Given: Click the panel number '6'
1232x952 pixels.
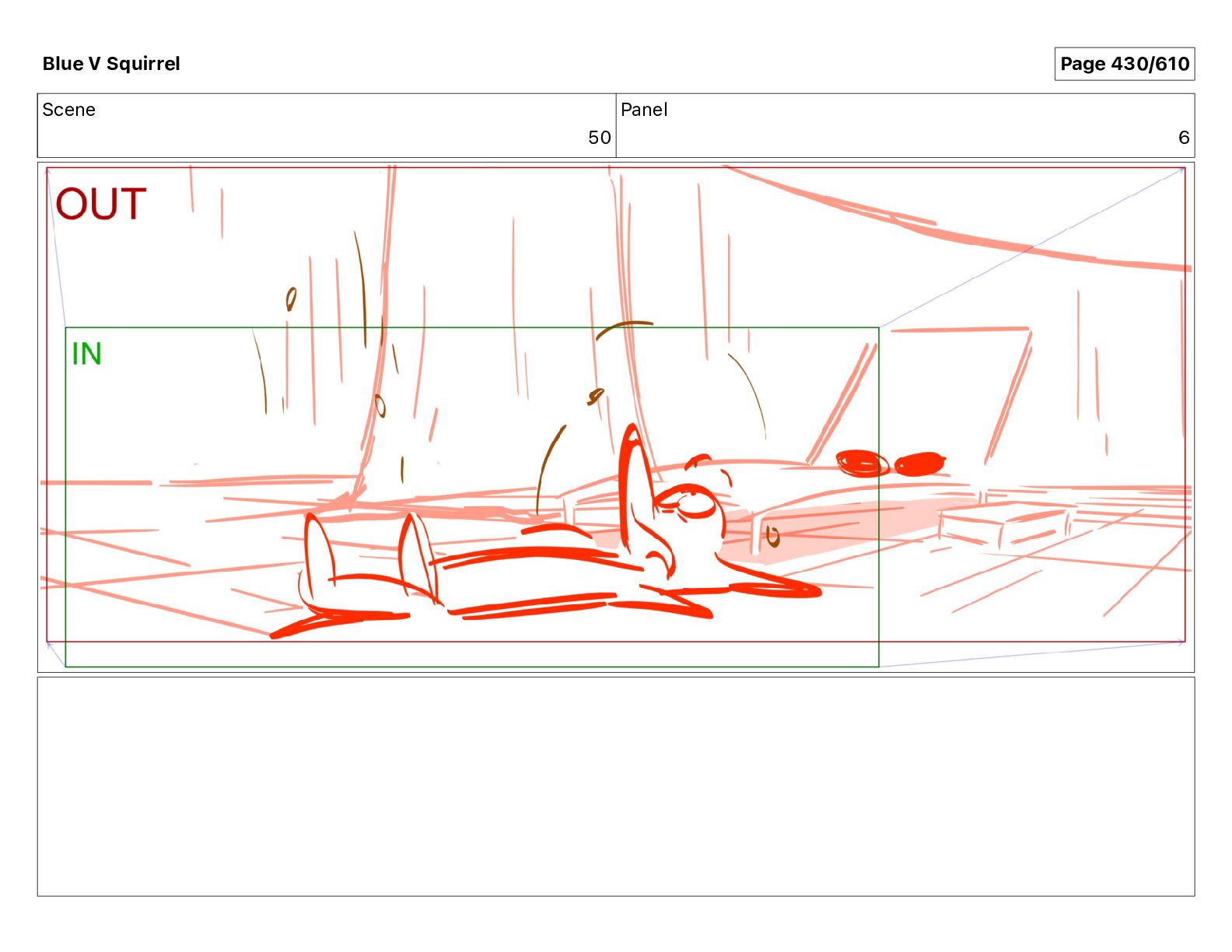Looking at the screenshot, I should point(1184,138).
